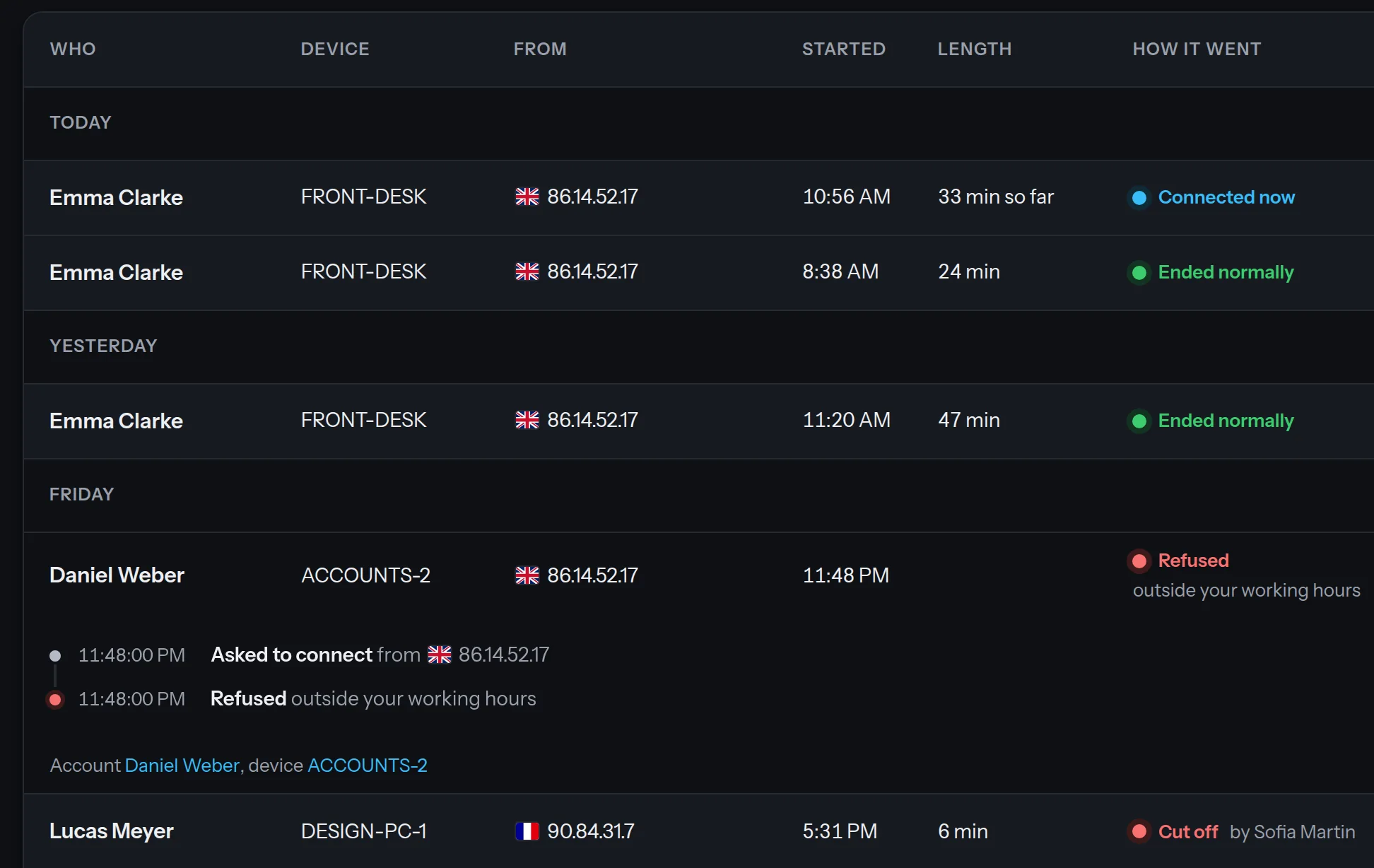Sort by FROM column header
Viewport: 1374px width, 868px height.
[540, 49]
